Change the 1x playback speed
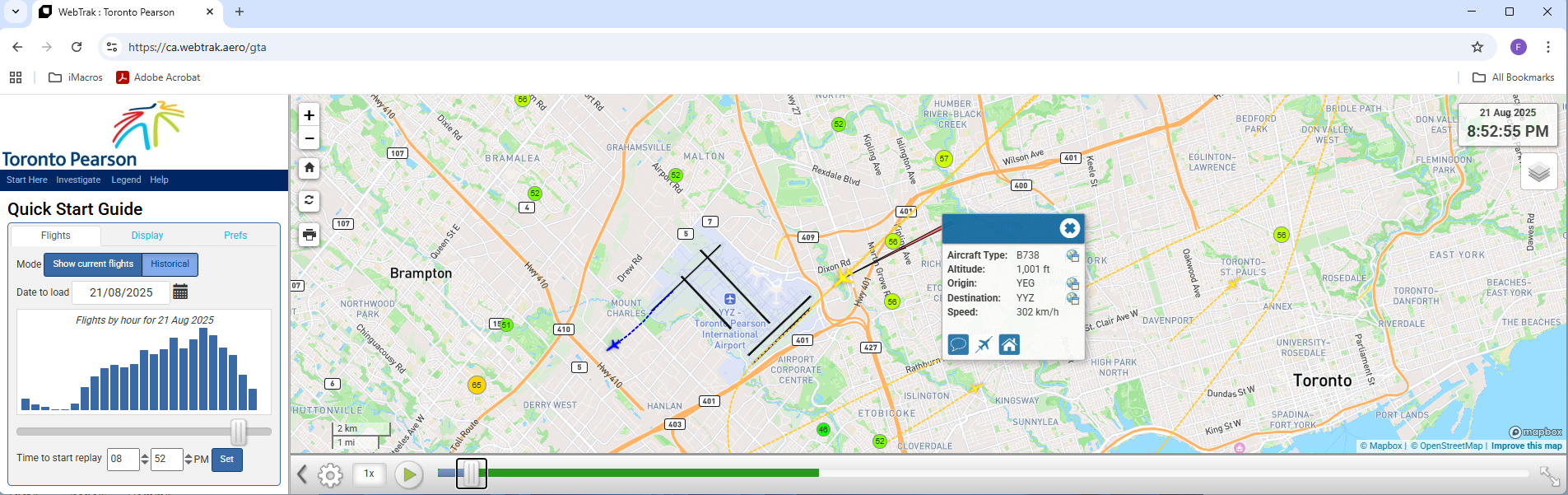This screenshot has width=1568, height=495. tap(370, 474)
